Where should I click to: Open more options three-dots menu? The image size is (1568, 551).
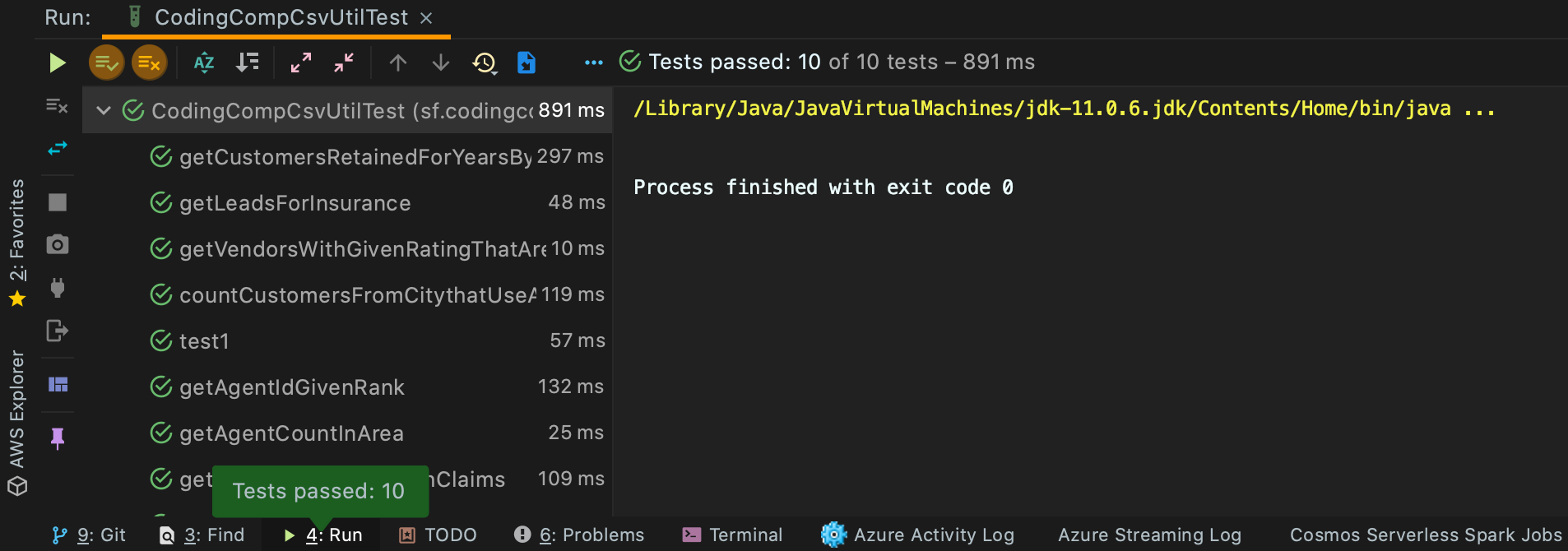click(594, 63)
